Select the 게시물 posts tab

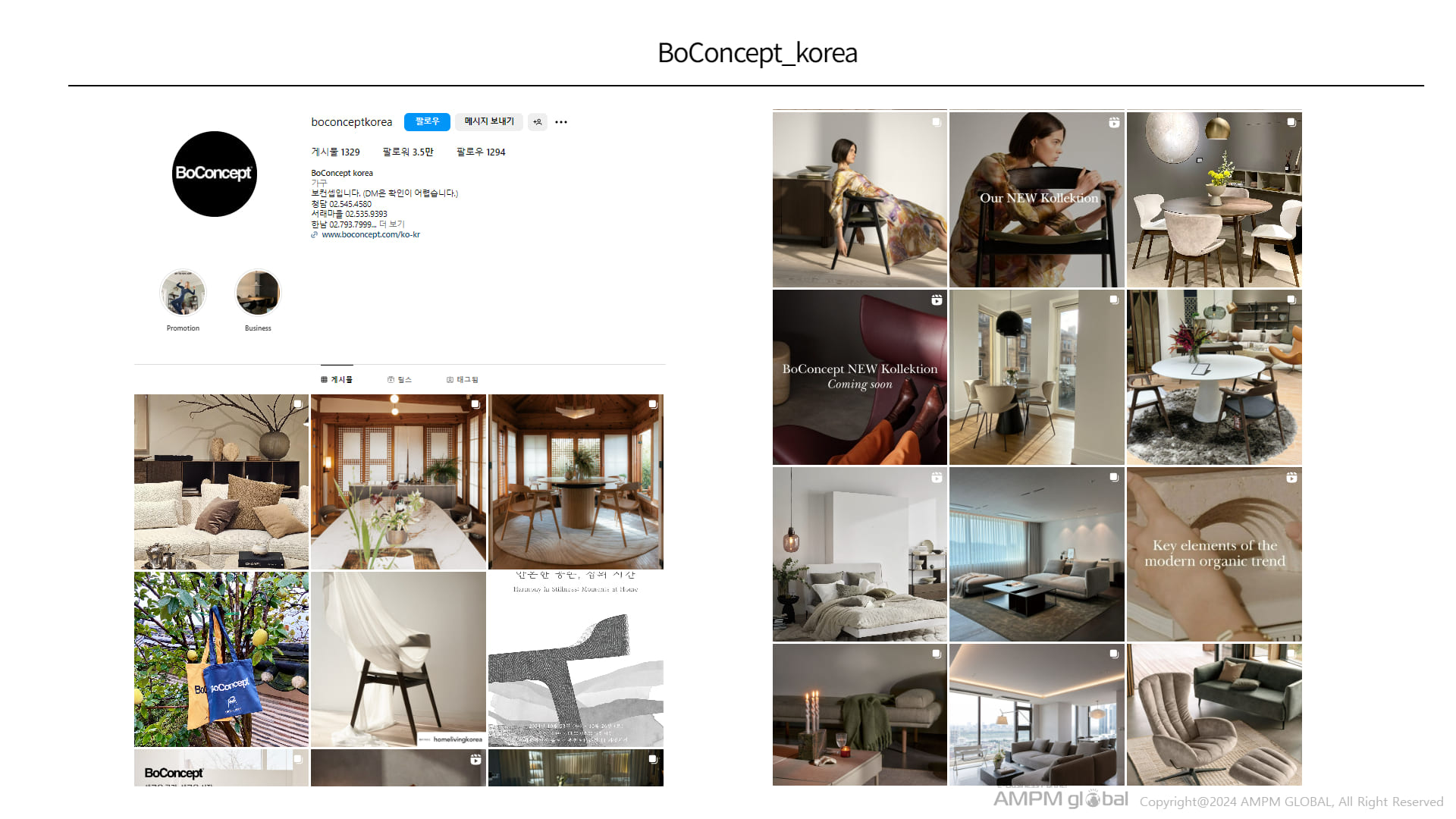337,379
